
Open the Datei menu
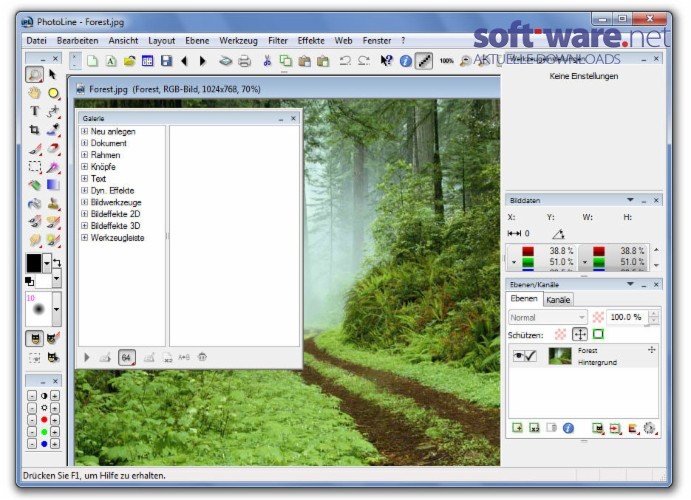(x=36, y=41)
